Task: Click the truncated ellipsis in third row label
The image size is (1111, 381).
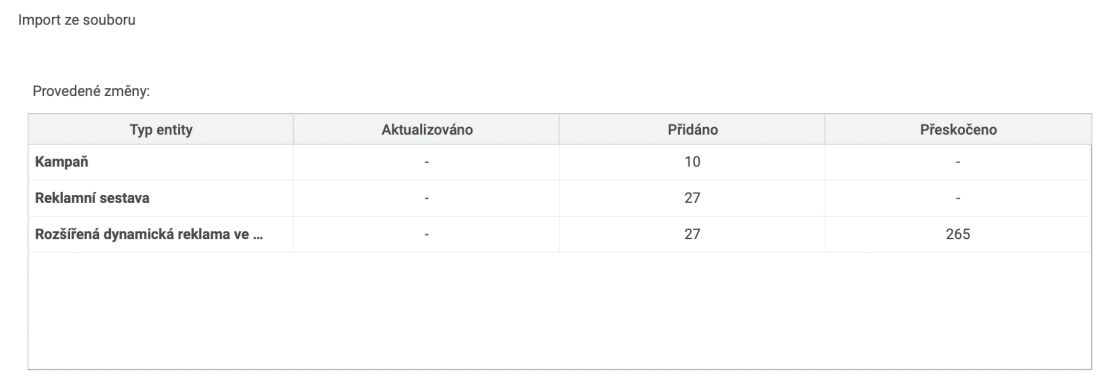Action: 257,236
